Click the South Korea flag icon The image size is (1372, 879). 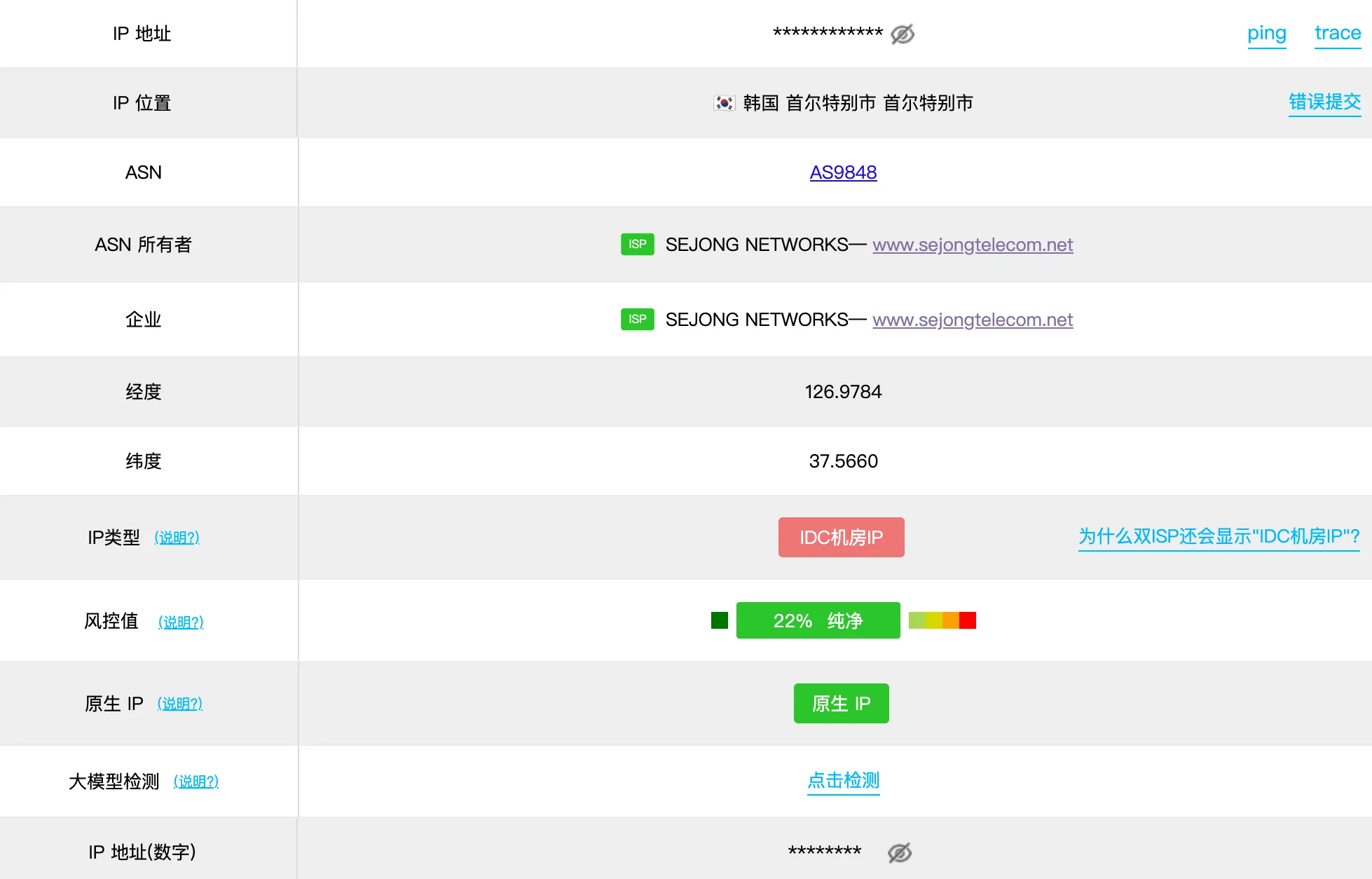724,103
